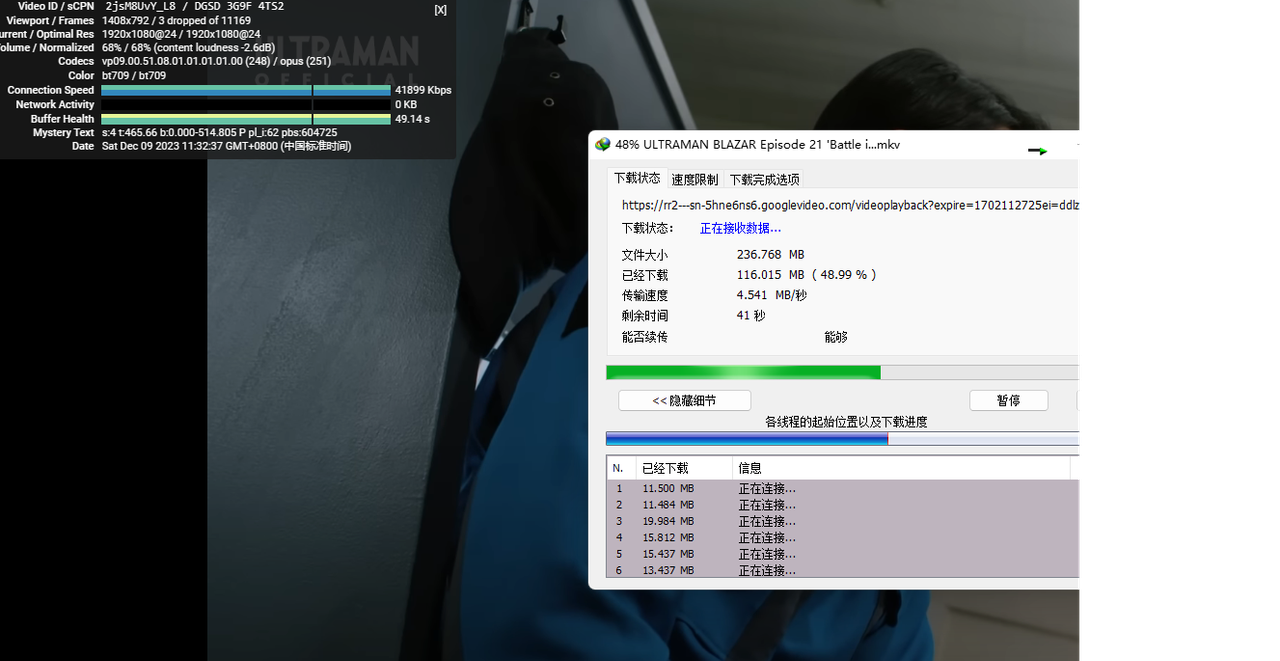Image resolution: width=1280 pixels, height=661 pixels.
Task: Select thread row 6 with 13.437 MB
Action: 843,570
